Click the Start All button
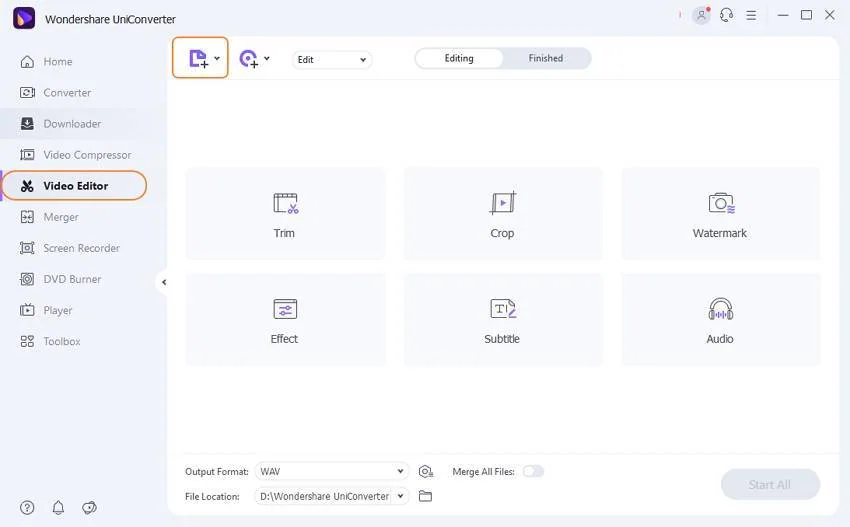 pyautogui.click(x=770, y=485)
